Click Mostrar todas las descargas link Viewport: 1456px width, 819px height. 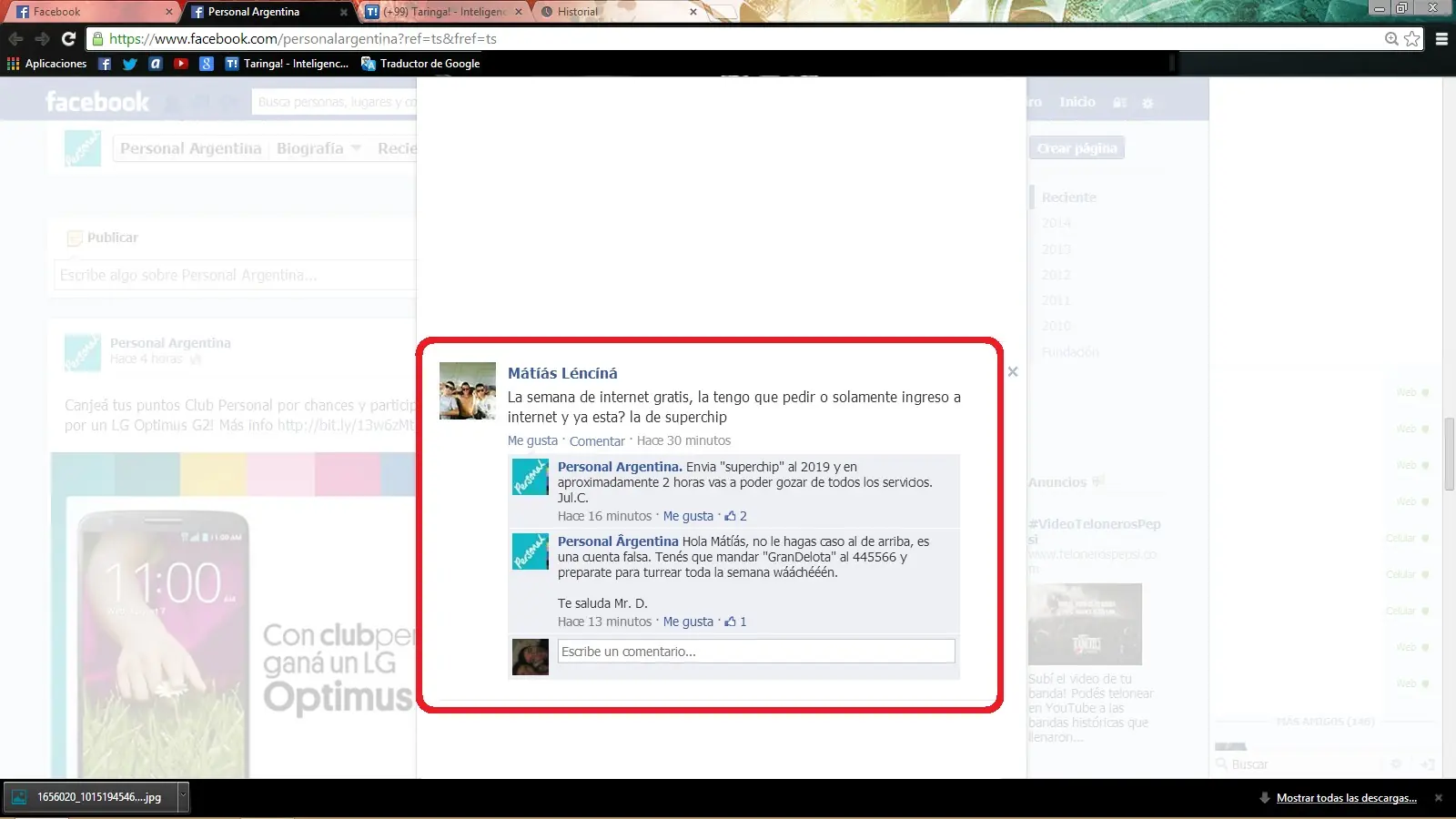click(x=1347, y=798)
